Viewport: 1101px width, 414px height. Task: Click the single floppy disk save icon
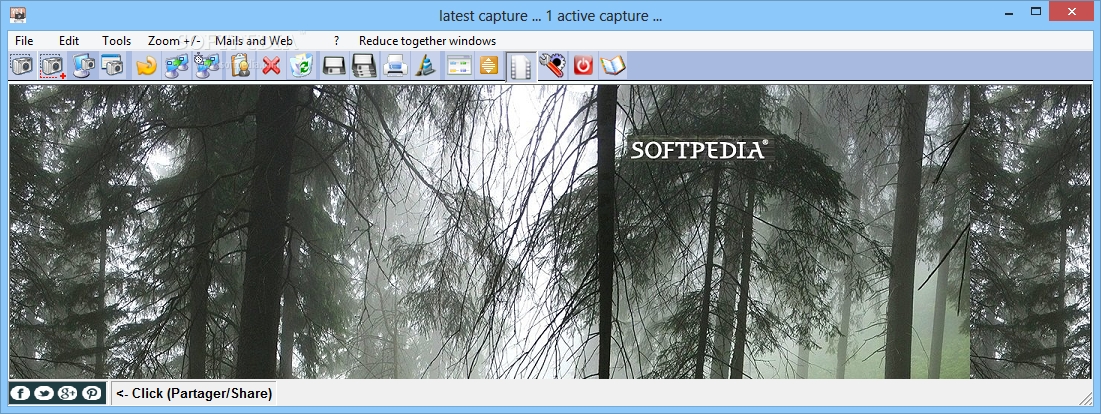click(334, 66)
